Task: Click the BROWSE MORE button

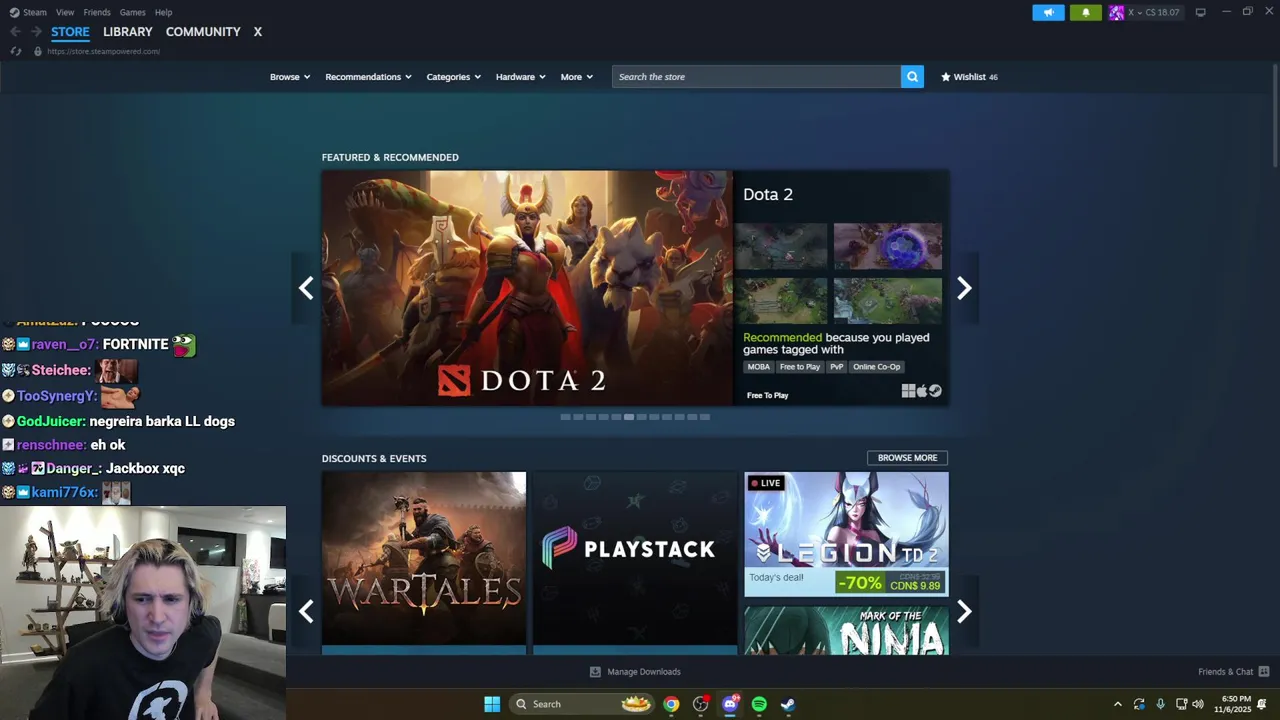Action: pos(907,458)
